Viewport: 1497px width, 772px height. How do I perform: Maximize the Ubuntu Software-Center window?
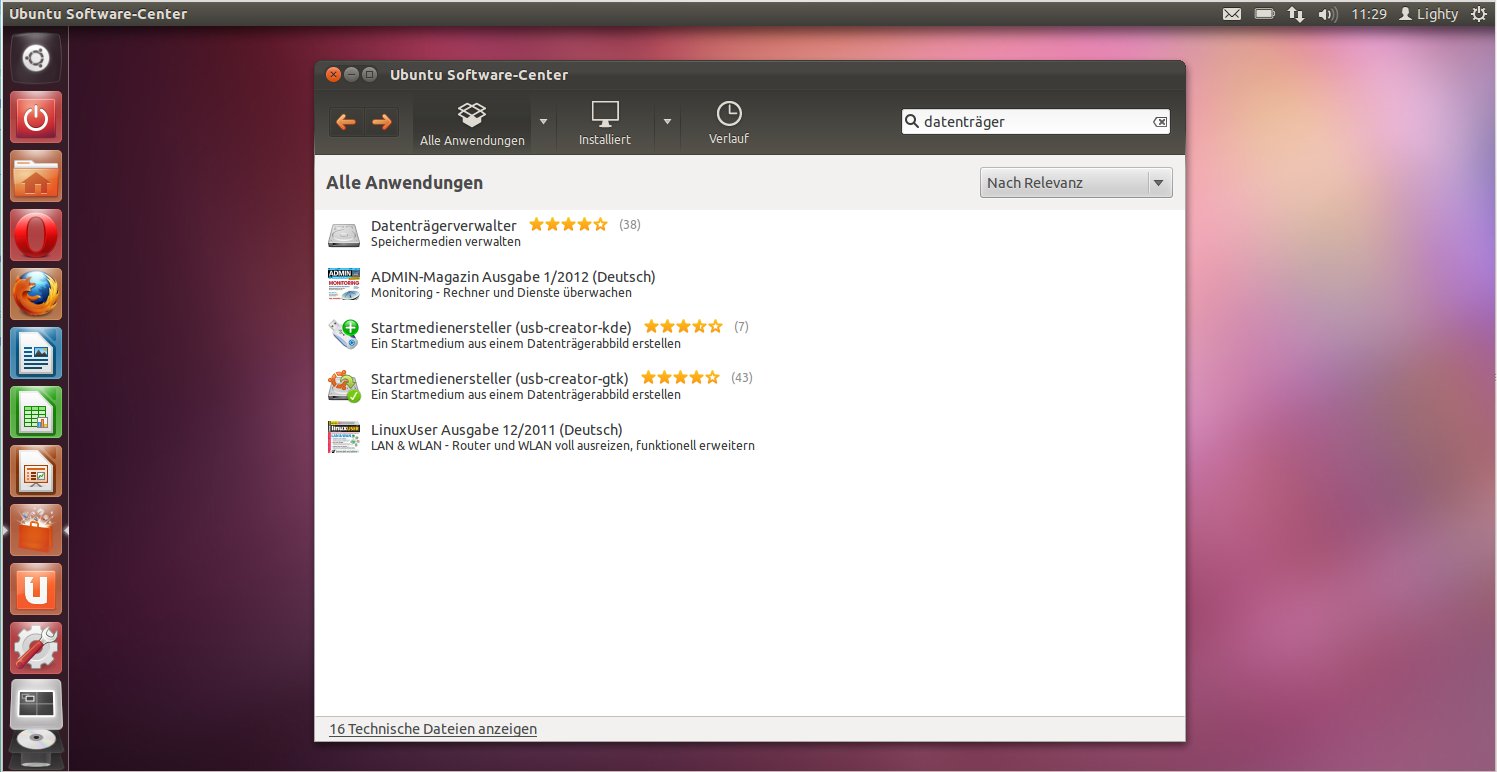(369, 74)
